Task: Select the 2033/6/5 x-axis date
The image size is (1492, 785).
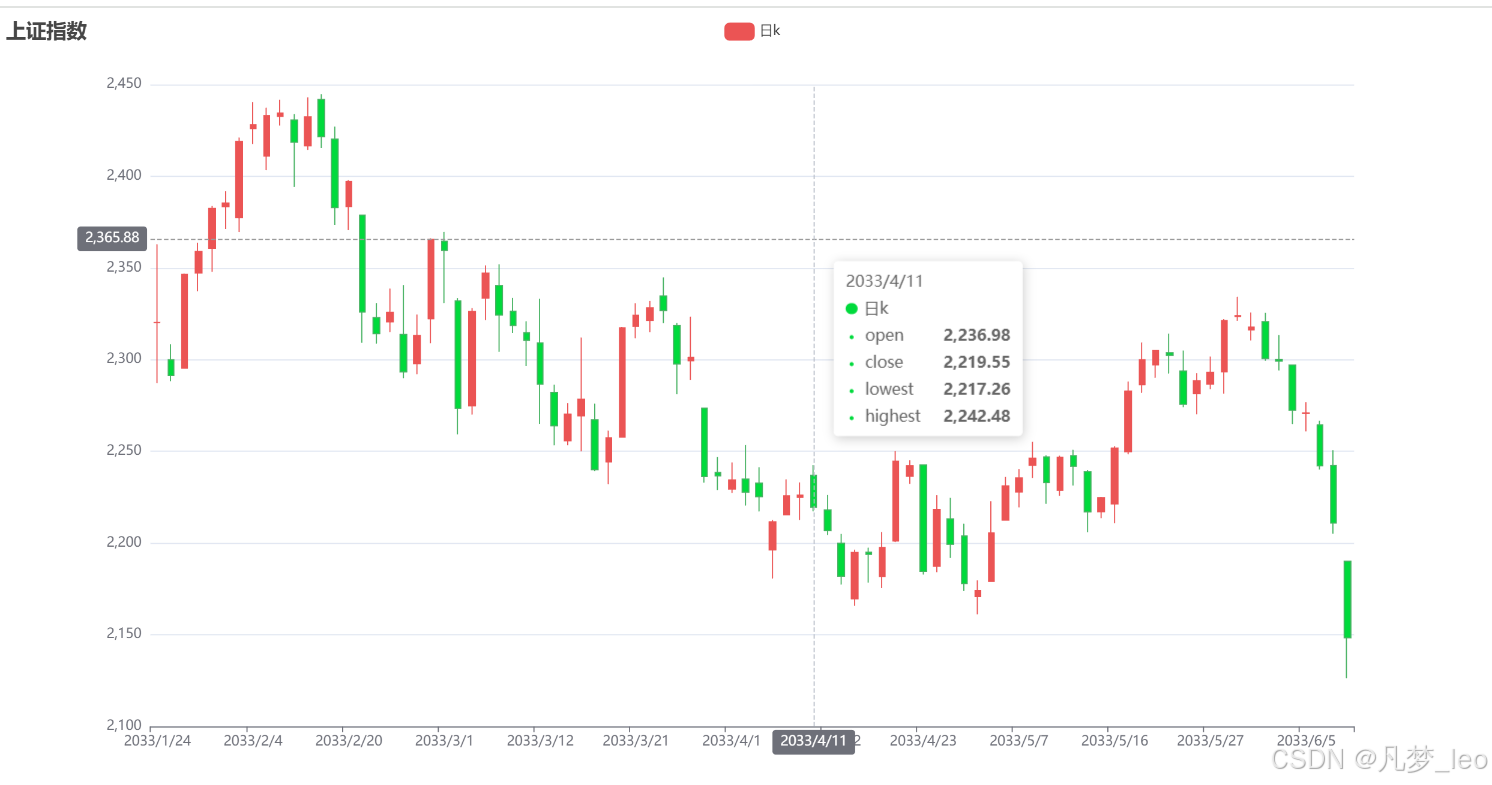Action: (x=1306, y=741)
